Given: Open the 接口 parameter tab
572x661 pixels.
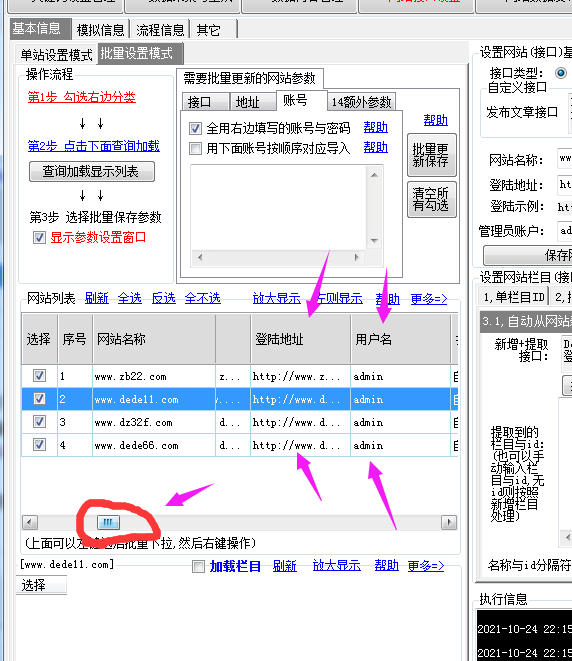Looking at the screenshot, I should click(206, 102).
